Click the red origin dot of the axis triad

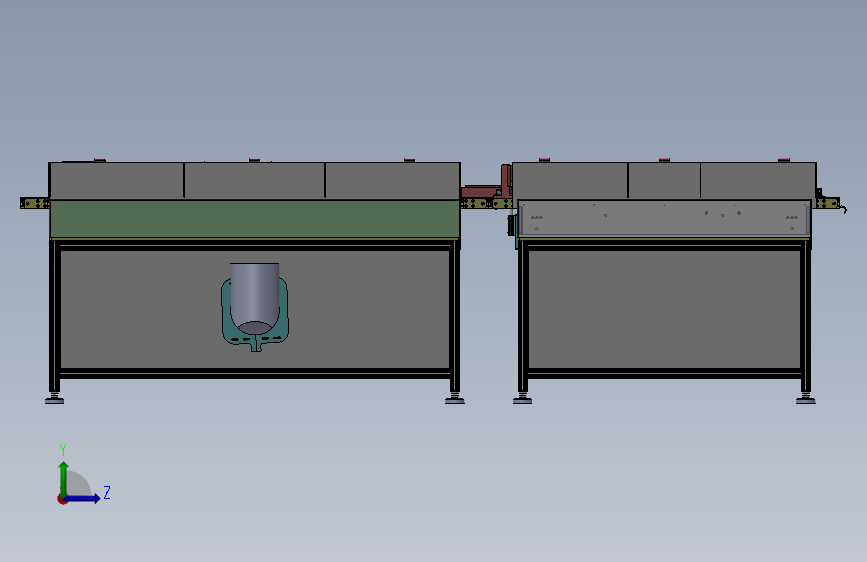coord(62,499)
